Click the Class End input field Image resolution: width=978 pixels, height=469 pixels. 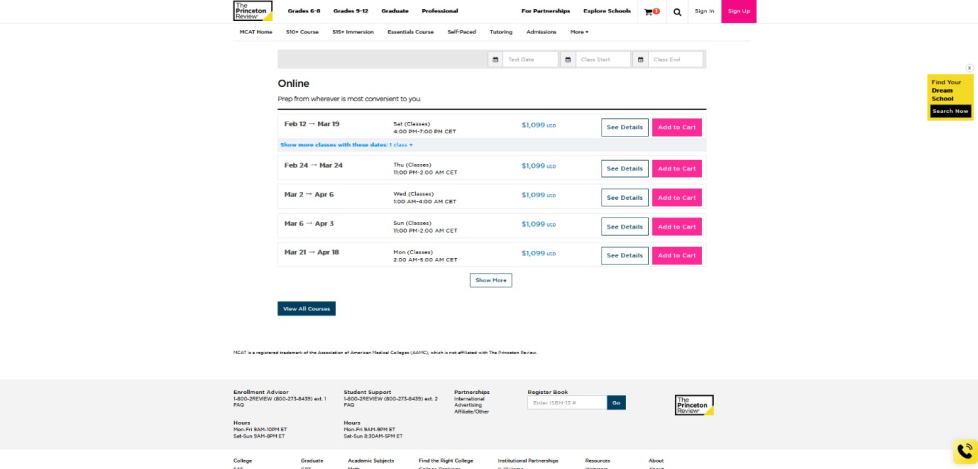point(675,59)
